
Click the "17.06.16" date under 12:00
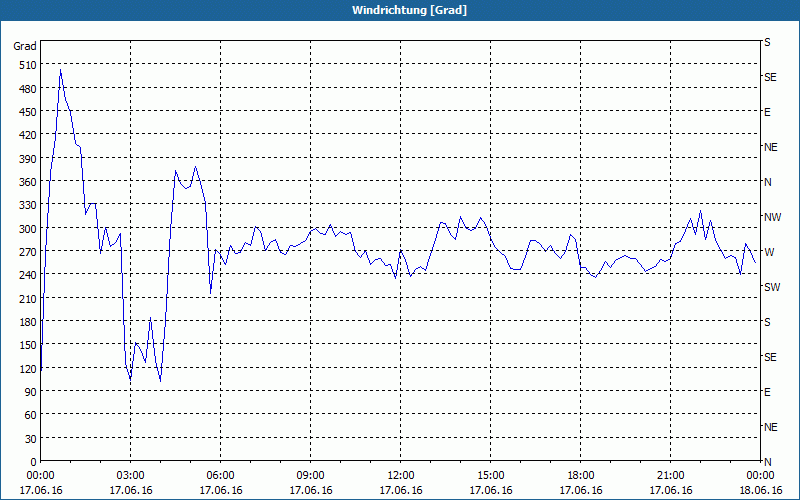[x=401, y=491]
